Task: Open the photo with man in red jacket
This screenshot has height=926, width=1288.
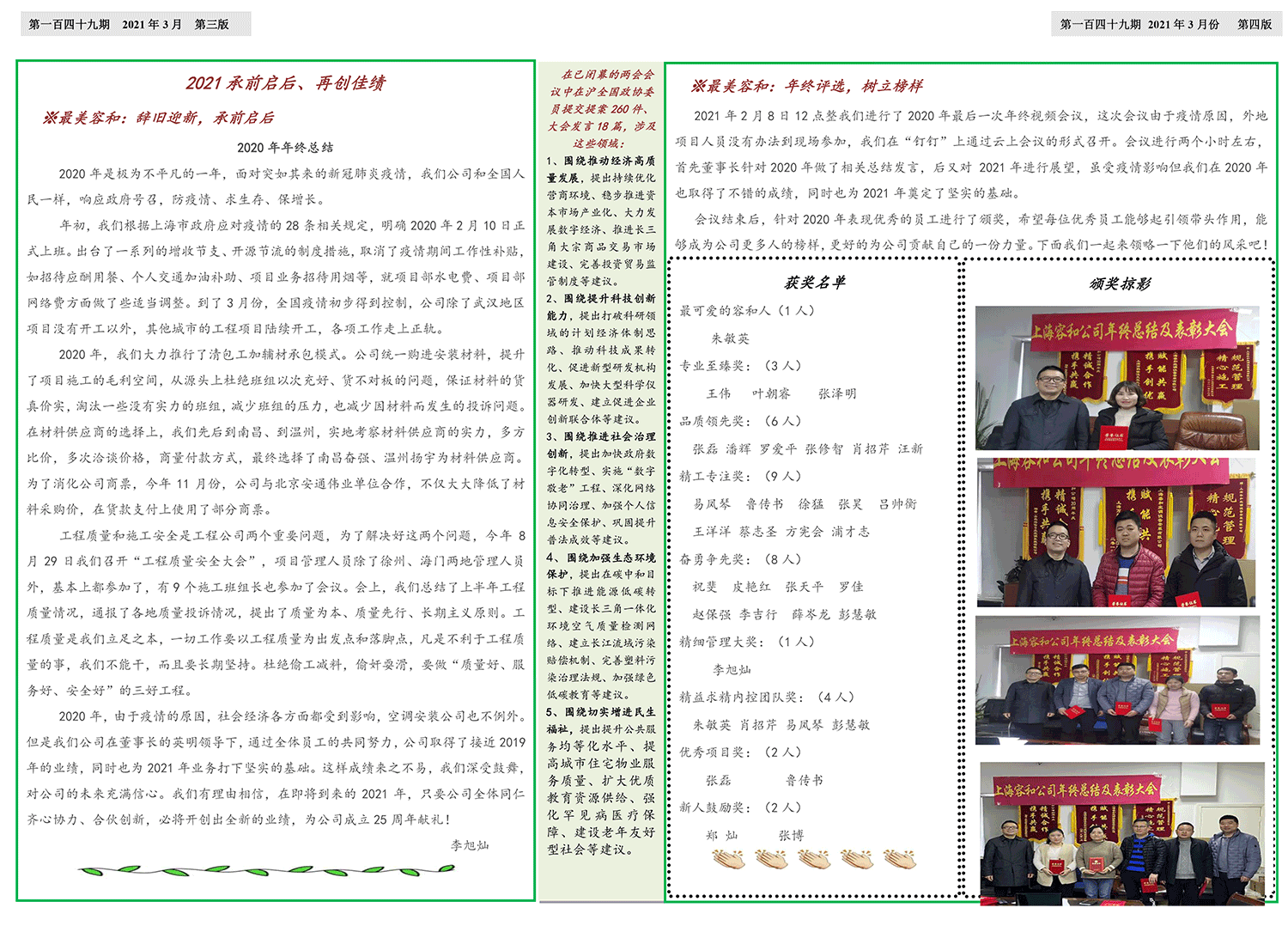Action: pos(1115,533)
